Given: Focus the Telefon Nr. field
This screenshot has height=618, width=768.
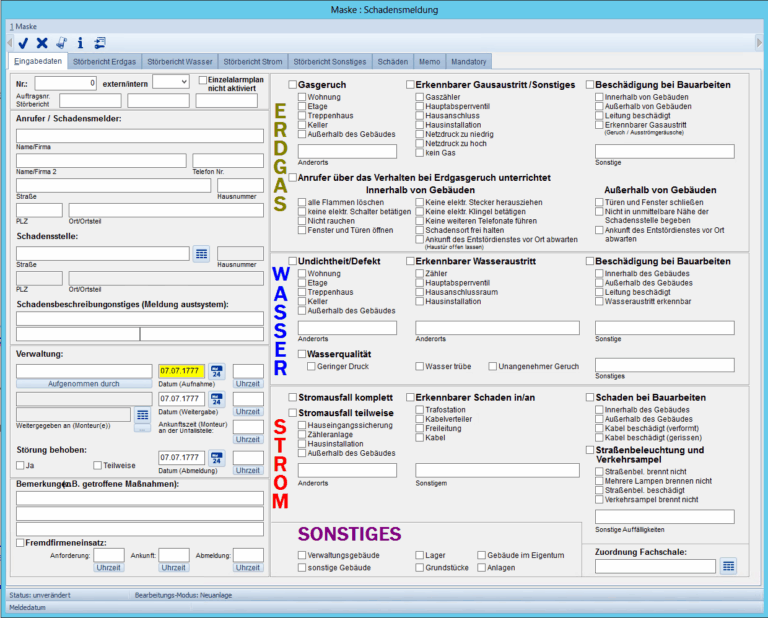Looking at the screenshot, I should tap(228, 161).
